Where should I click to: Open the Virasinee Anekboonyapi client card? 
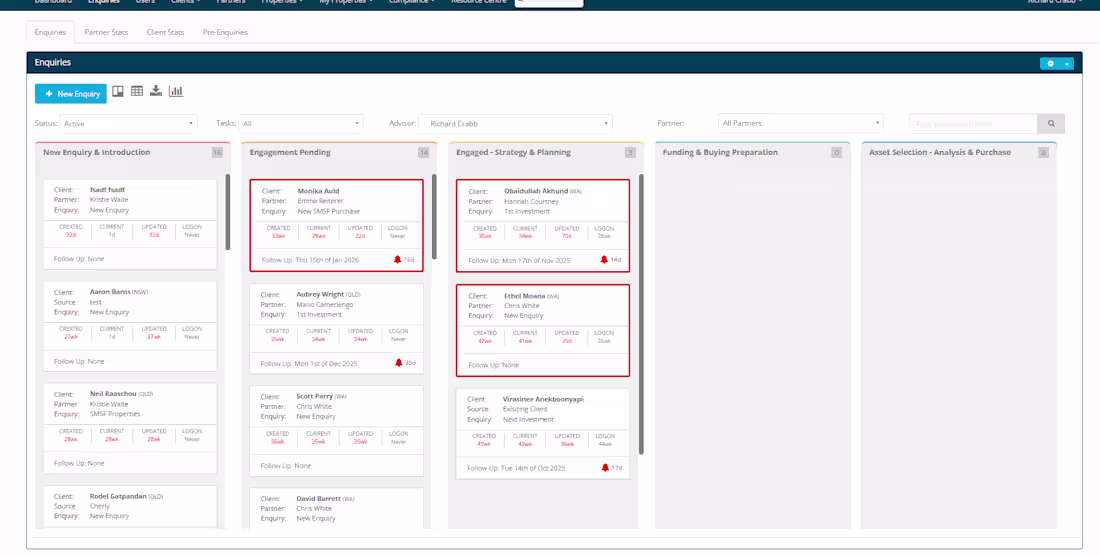pyautogui.click(x=543, y=433)
